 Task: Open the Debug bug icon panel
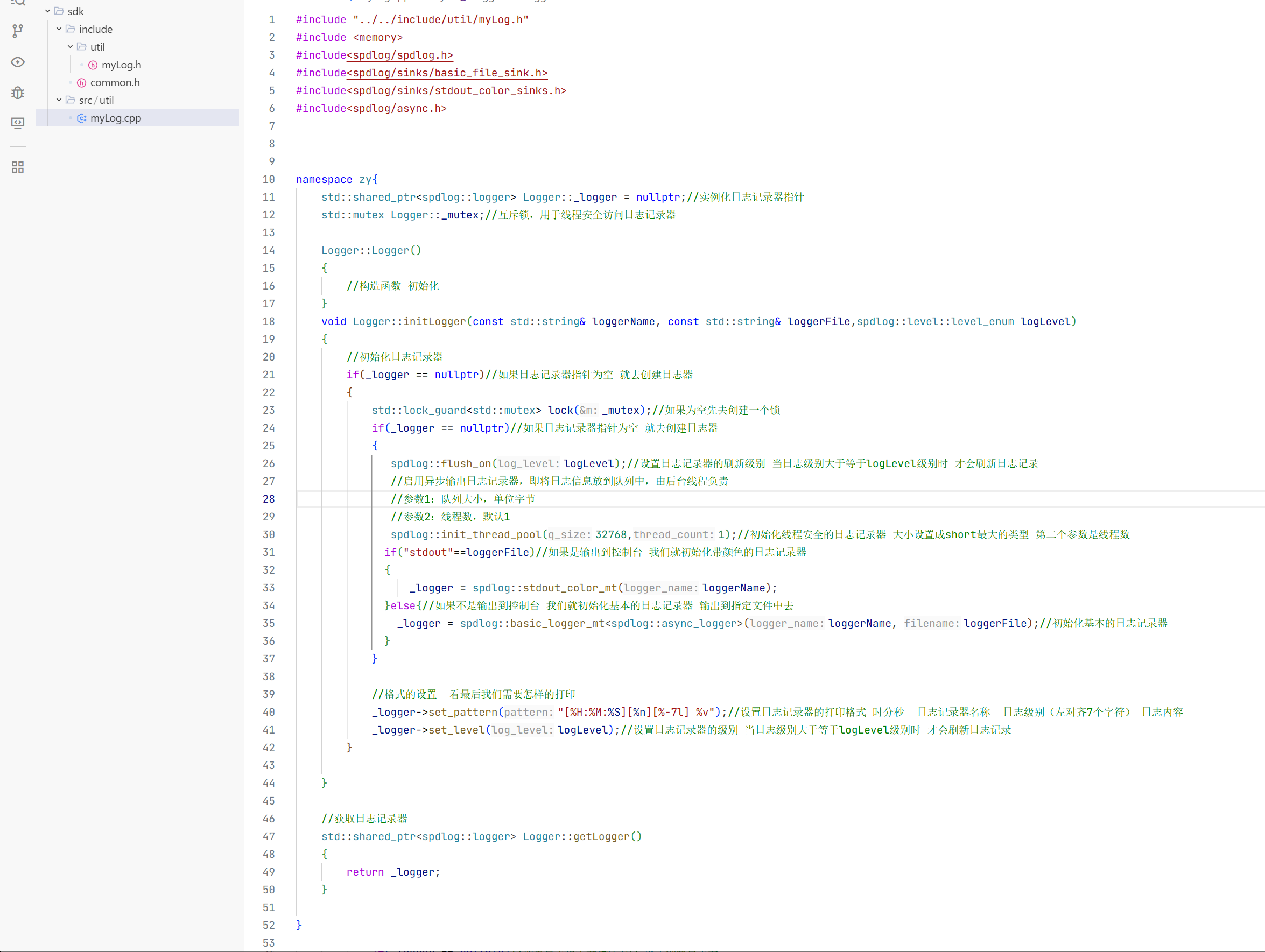(18, 93)
